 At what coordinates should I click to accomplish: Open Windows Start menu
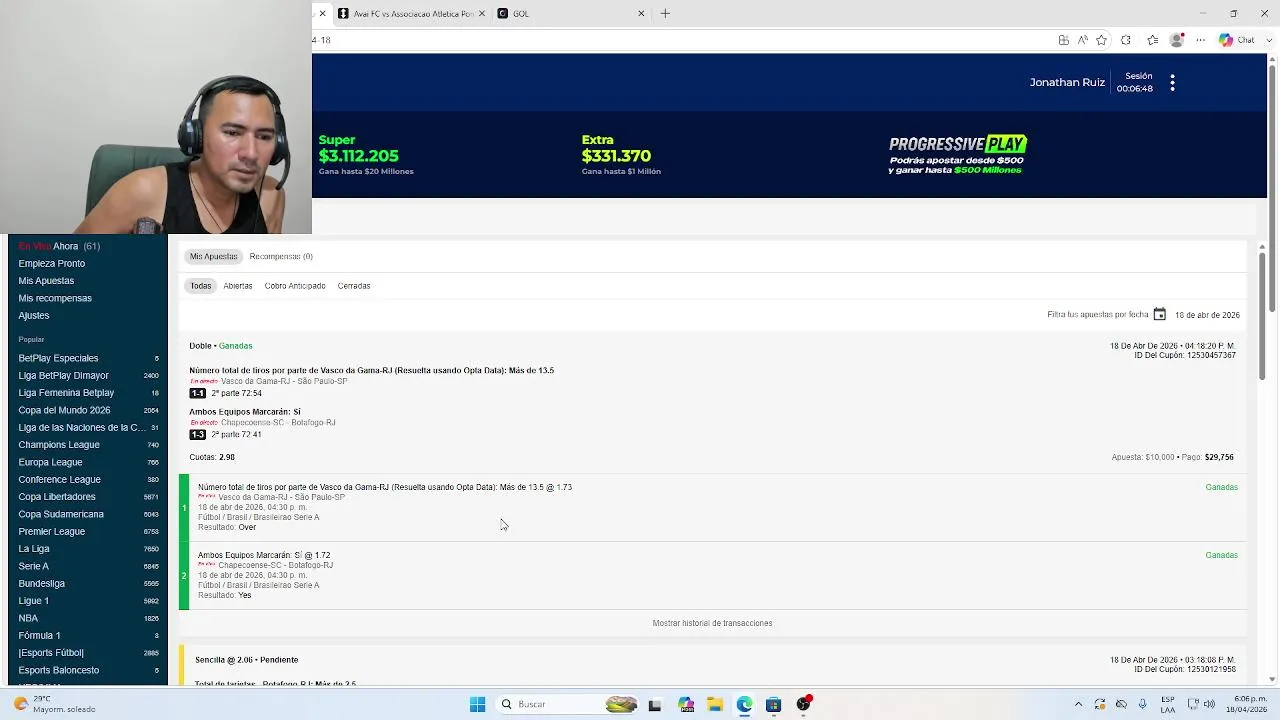[477, 704]
